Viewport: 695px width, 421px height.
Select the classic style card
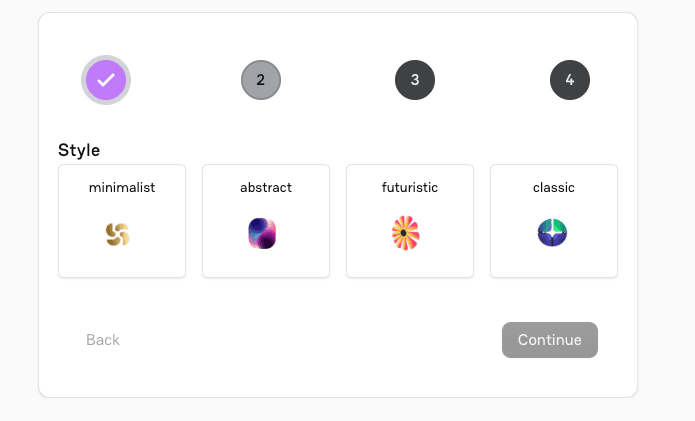coord(554,258)
